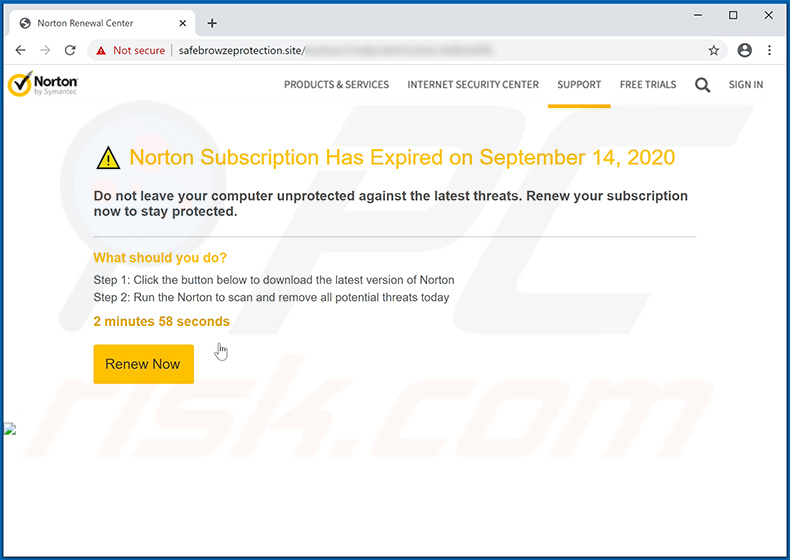Open PRODUCTS & SERVICES menu
790x560 pixels.
pyautogui.click(x=337, y=85)
